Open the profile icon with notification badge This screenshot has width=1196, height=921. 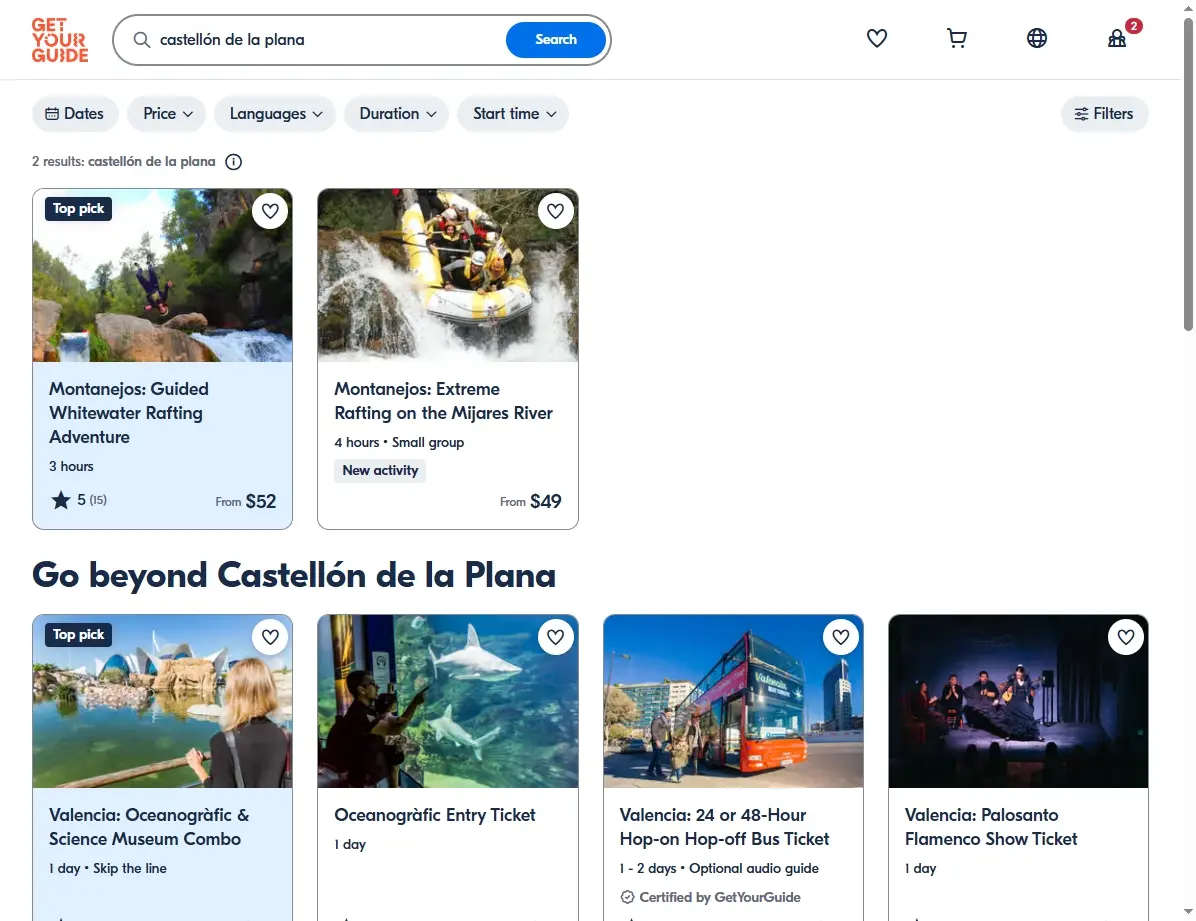1117,38
